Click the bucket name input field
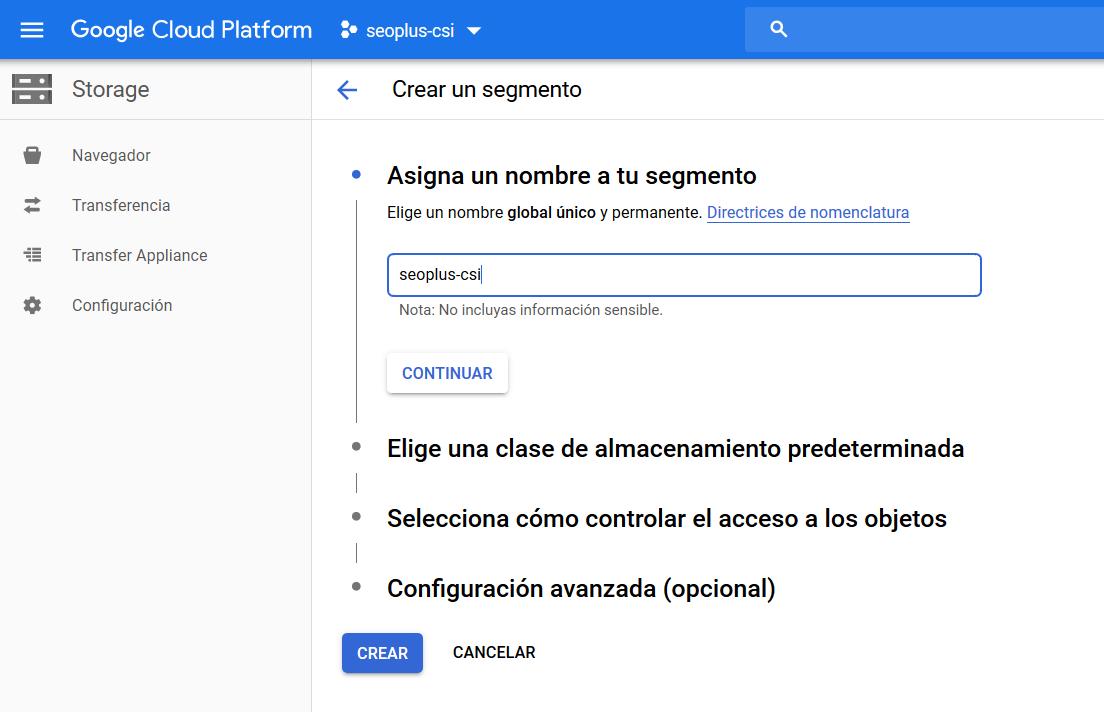 [684, 275]
